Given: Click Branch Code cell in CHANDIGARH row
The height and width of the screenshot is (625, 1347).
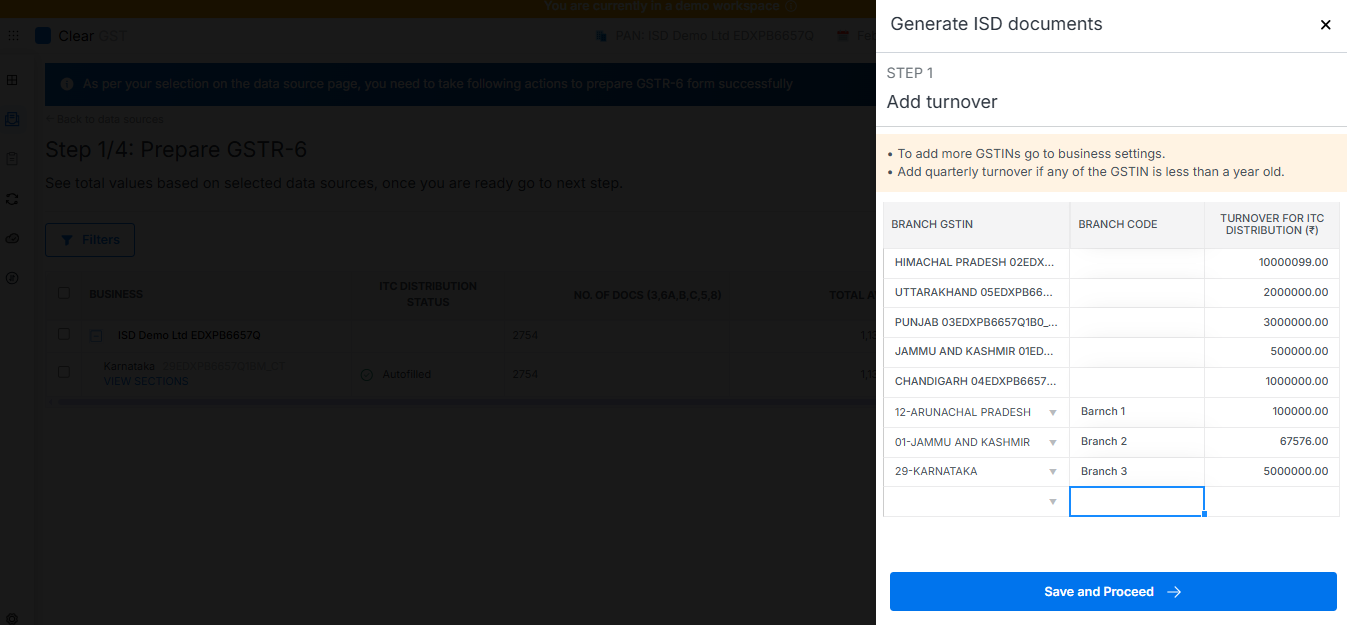Looking at the screenshot, I should click(x=1137, y=382).
